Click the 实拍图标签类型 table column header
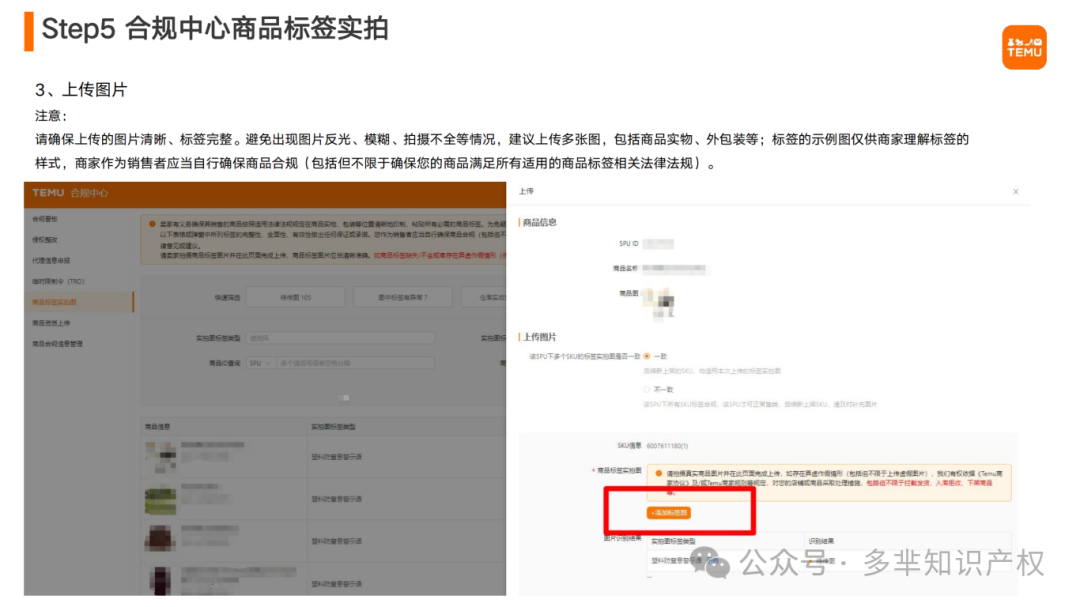 tap(333, 426)
